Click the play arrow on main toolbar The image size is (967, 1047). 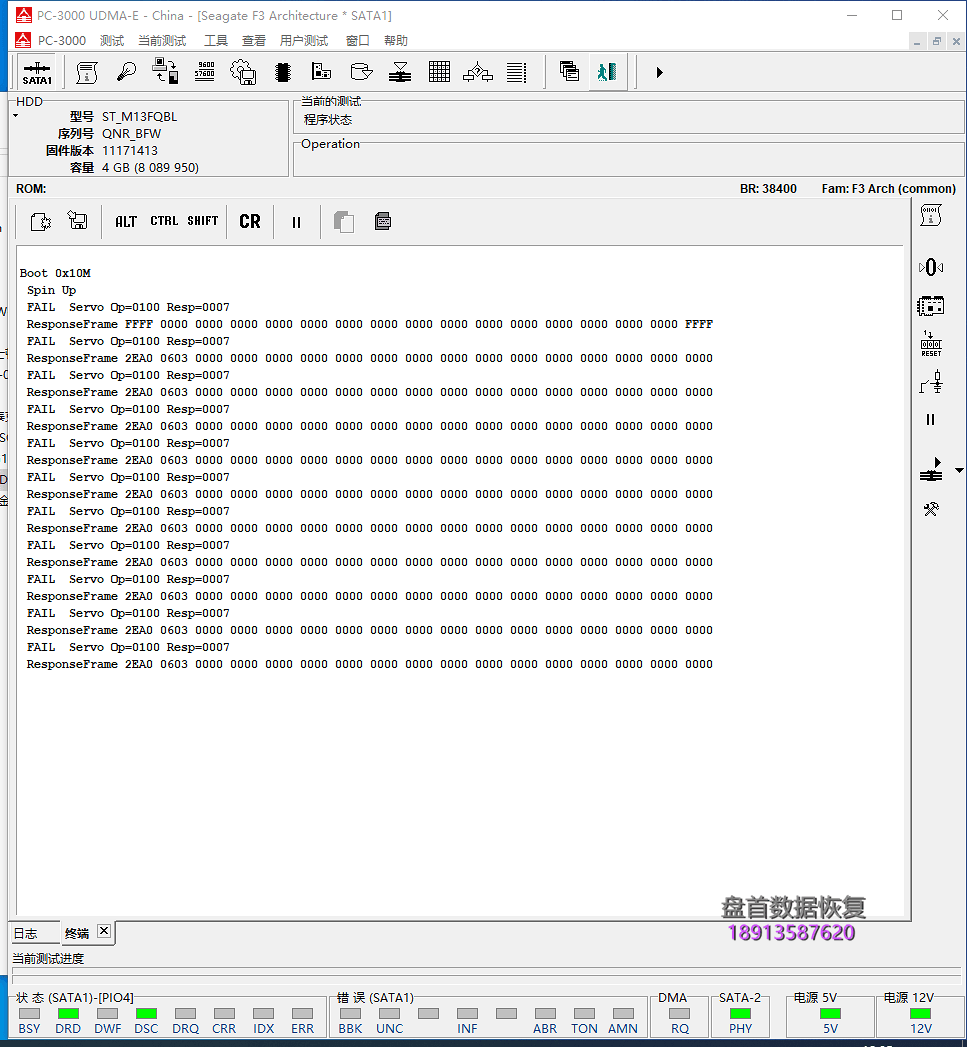[659, 72]
